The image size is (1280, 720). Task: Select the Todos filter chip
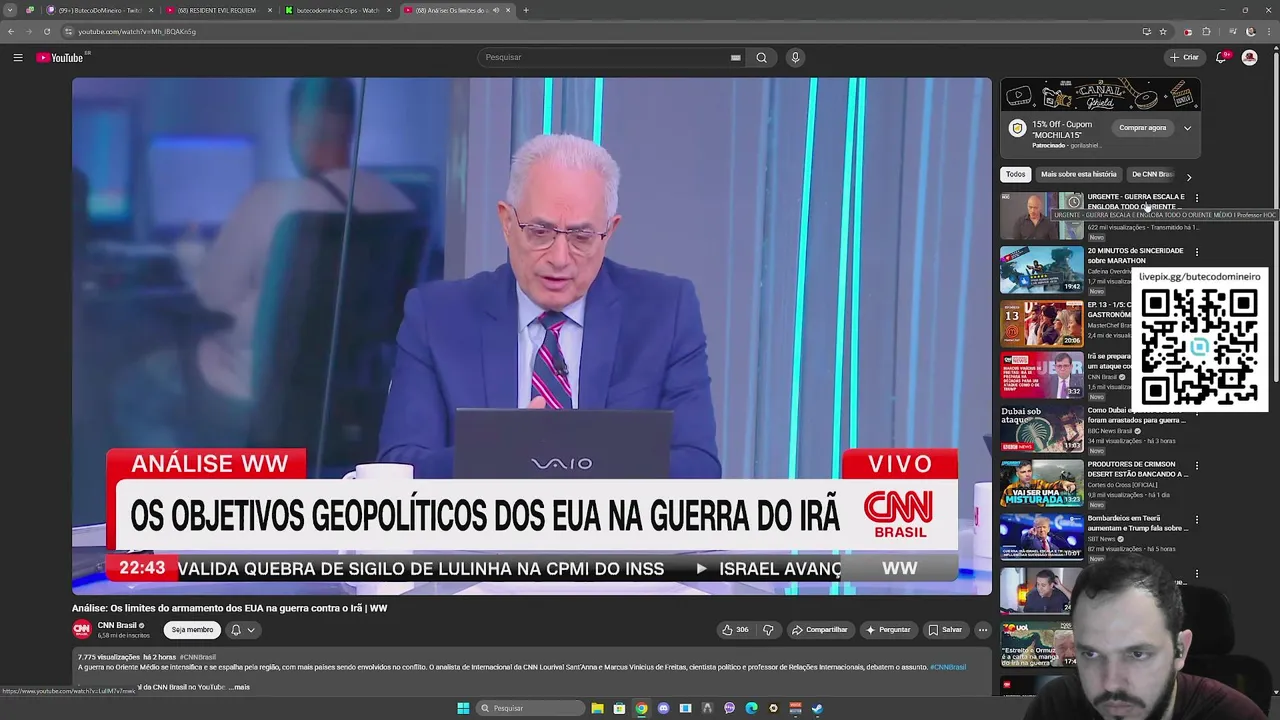(x=1015, y=174)
